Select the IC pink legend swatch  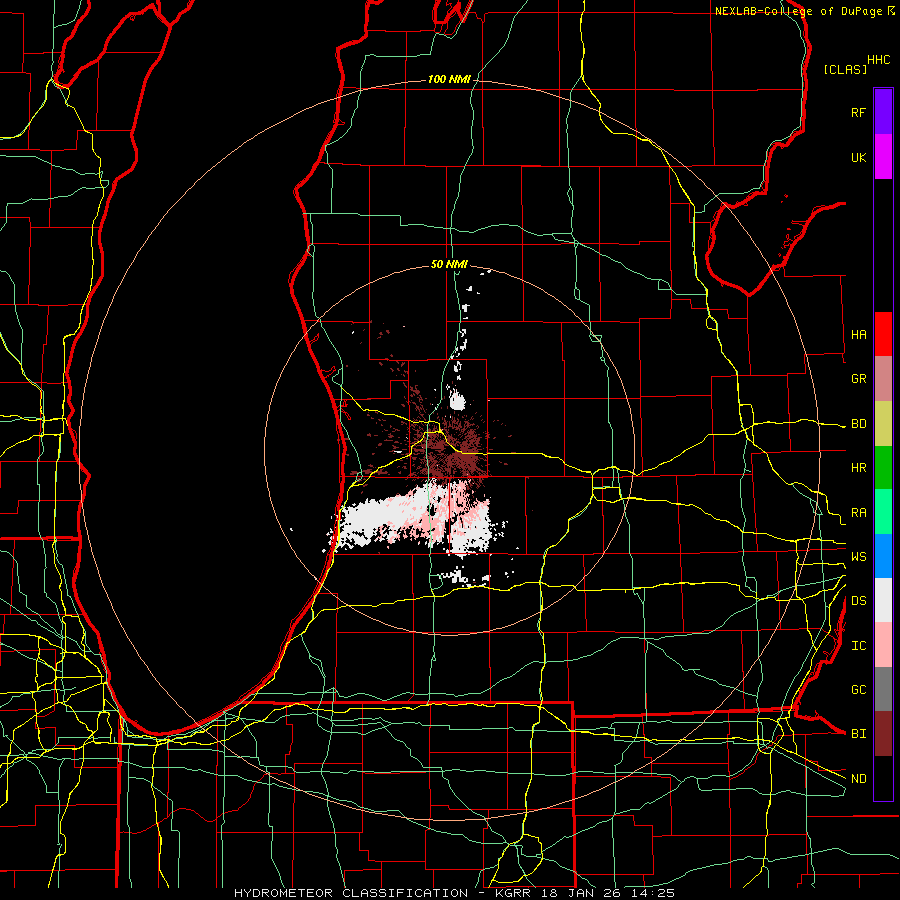(883, 645)
